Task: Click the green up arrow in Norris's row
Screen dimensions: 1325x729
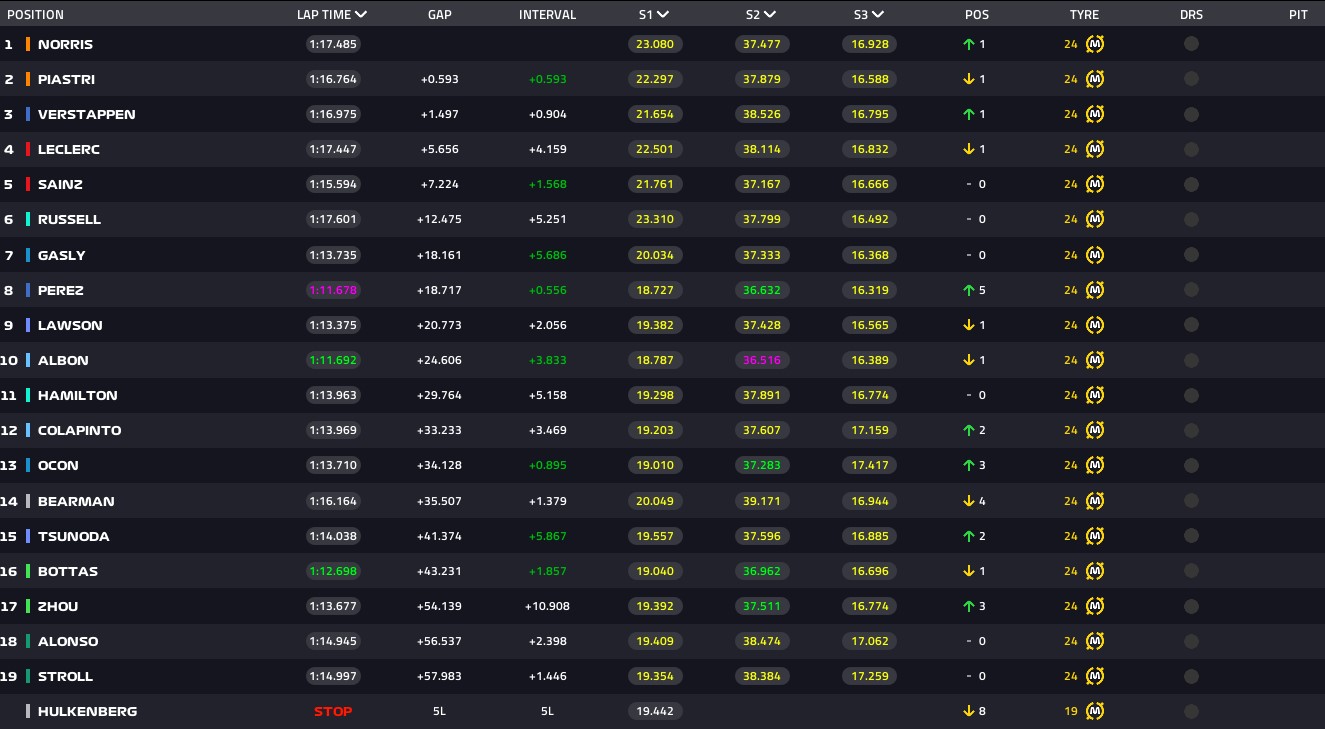Action: [969, 44]
